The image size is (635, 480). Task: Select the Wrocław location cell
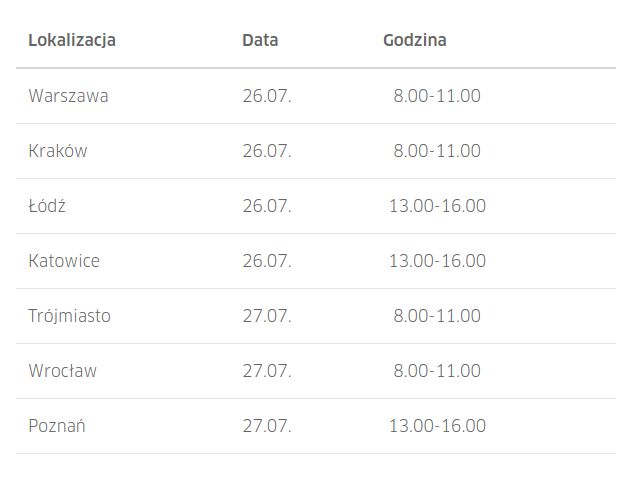62,371
